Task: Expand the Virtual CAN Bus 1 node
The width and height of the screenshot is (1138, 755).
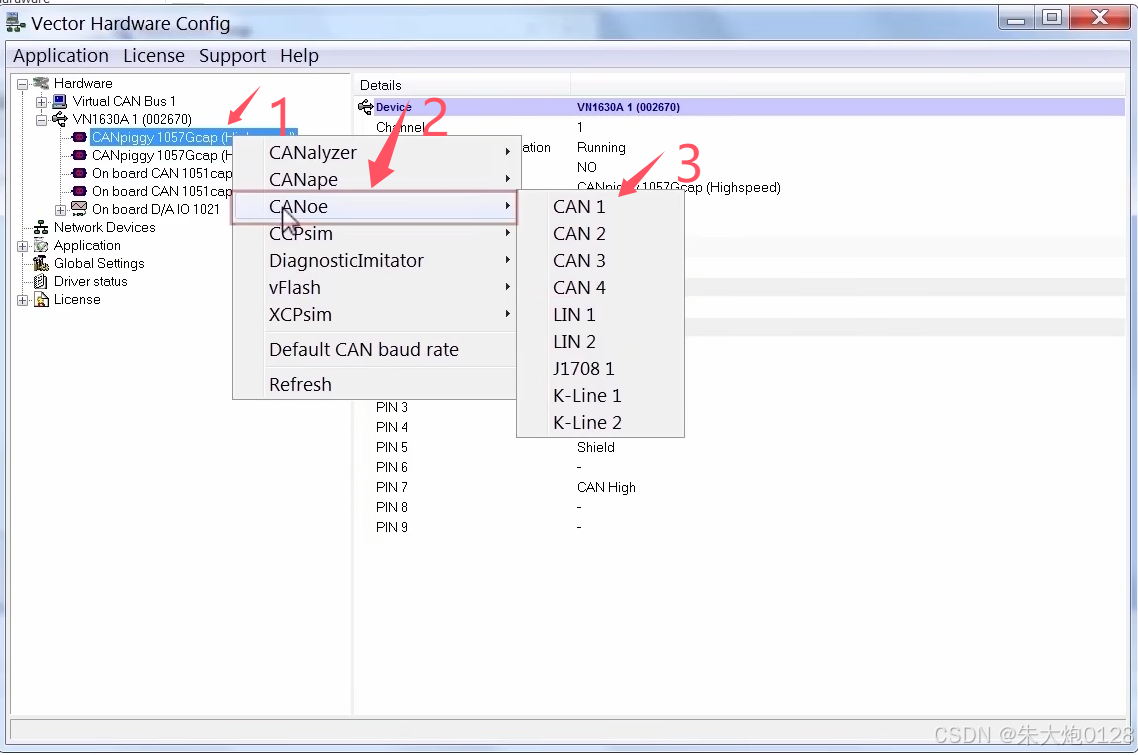Action: coord(41,102)
